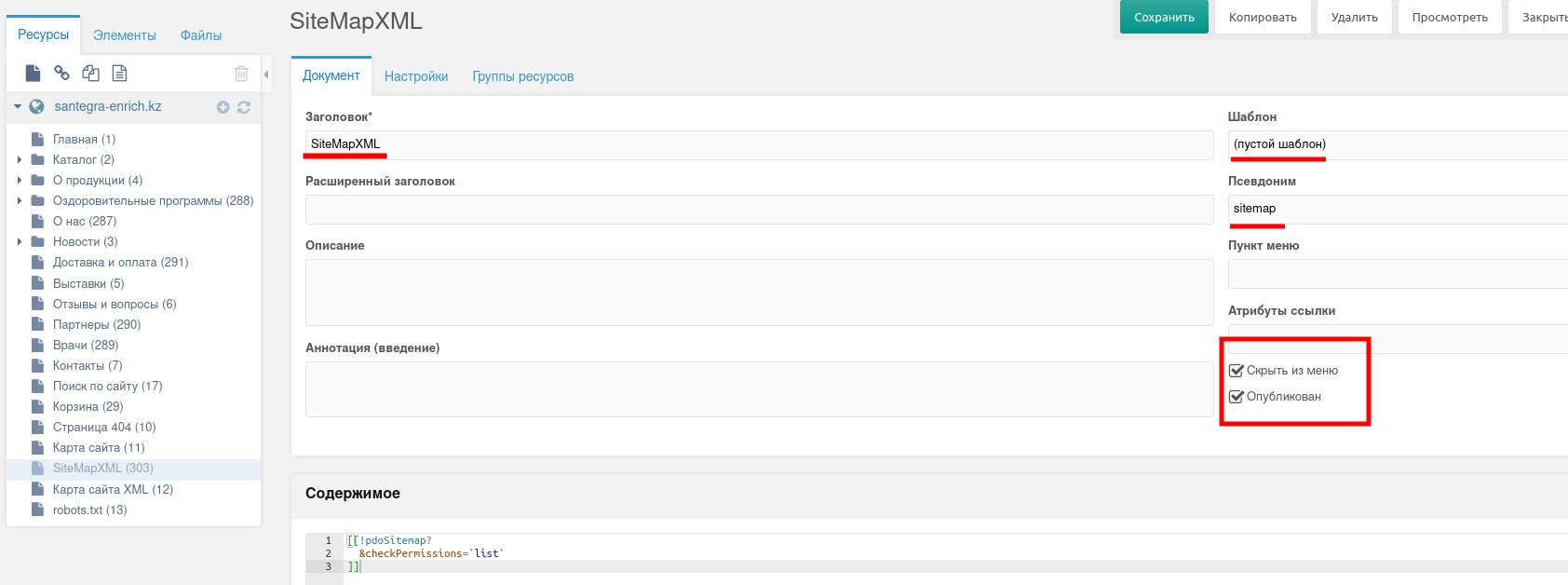Click the Описание text area
This screenshot has width=1568, height=585.
pyautogui.click(x=759, y=292)
